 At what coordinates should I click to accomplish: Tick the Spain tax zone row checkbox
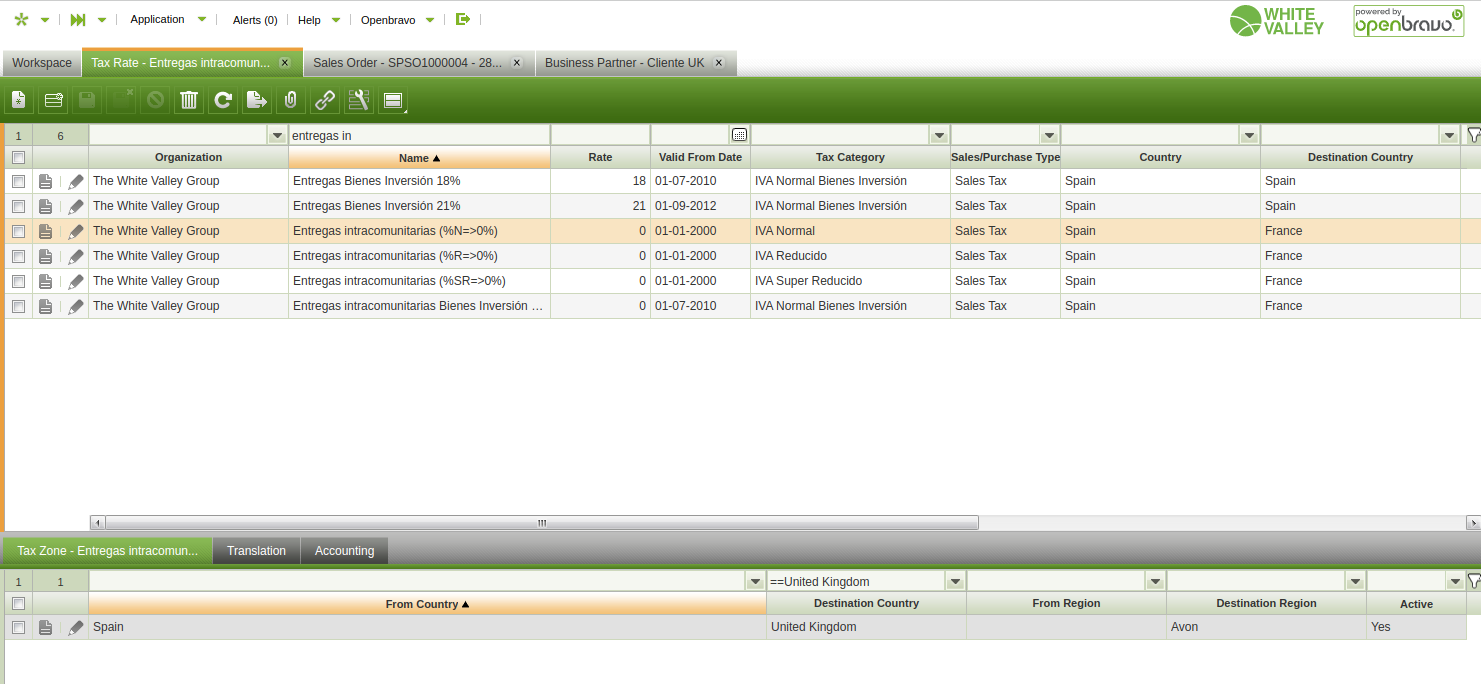pos(18,628)
